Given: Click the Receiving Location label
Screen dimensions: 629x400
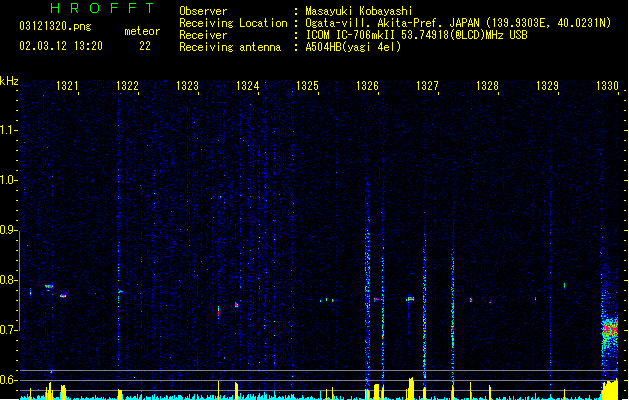Looking at the screenshot, I should [x=233, y=23].
